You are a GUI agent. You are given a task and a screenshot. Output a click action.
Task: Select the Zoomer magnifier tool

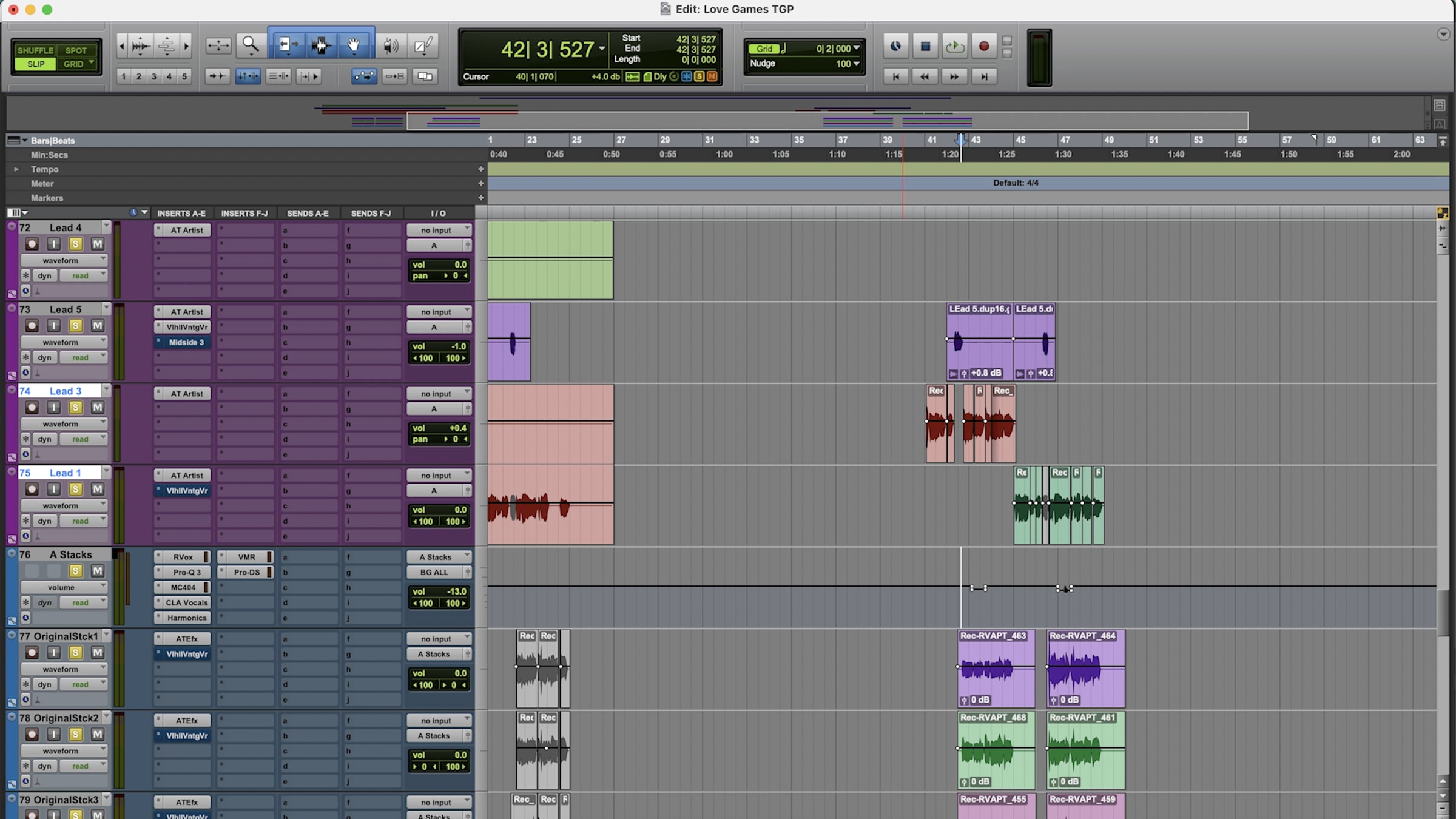[x=250, y=45]
